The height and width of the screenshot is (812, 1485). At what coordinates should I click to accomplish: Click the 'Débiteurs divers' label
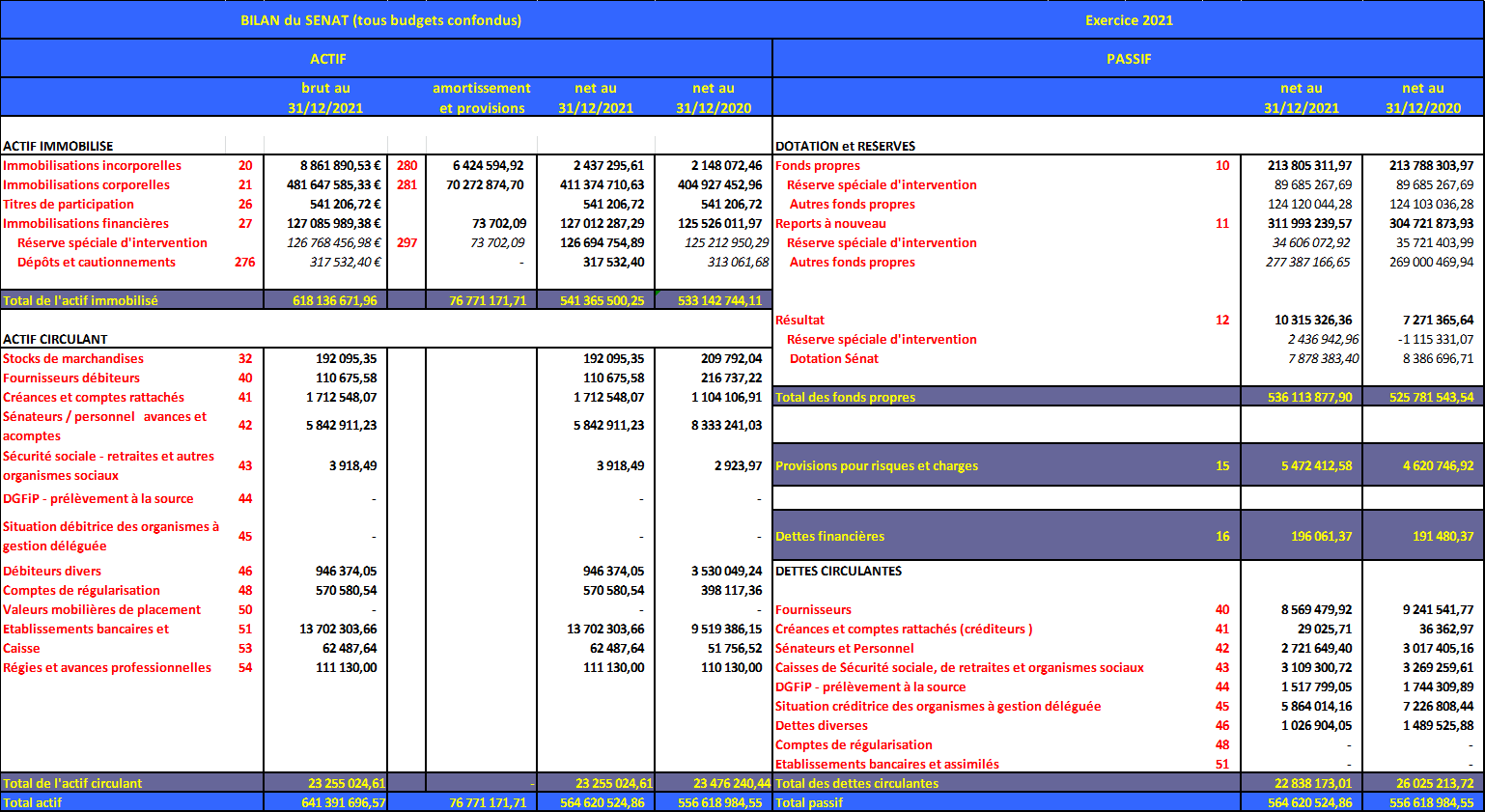(x=52, y=571)
